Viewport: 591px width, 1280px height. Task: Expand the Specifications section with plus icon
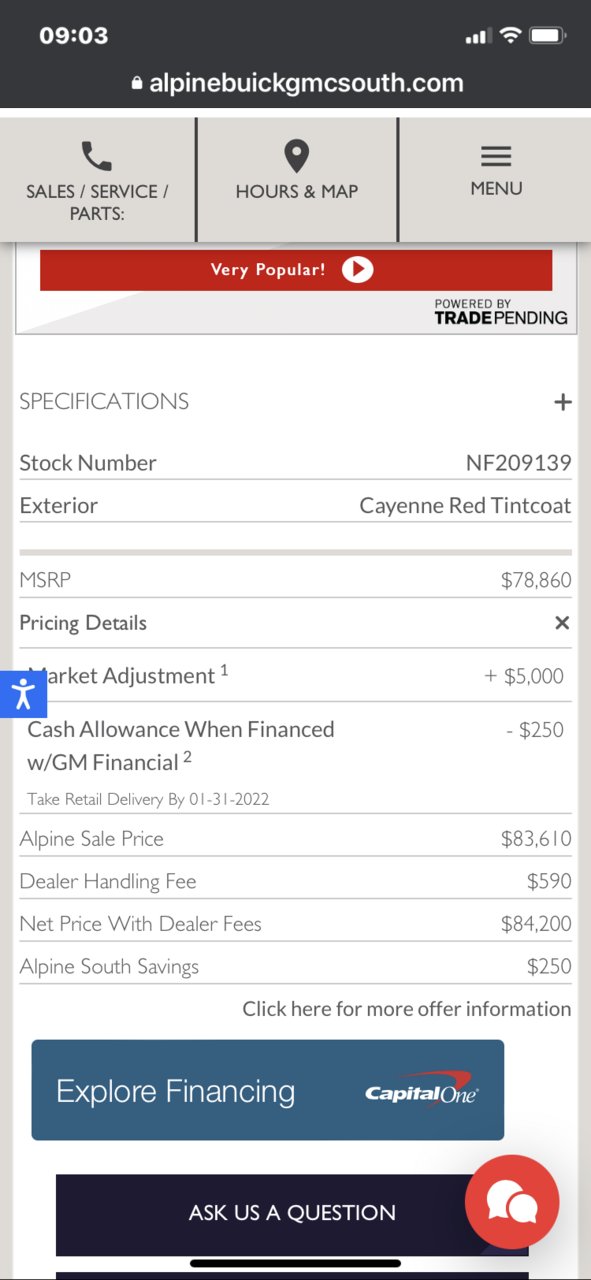click(x=563, y=402)
